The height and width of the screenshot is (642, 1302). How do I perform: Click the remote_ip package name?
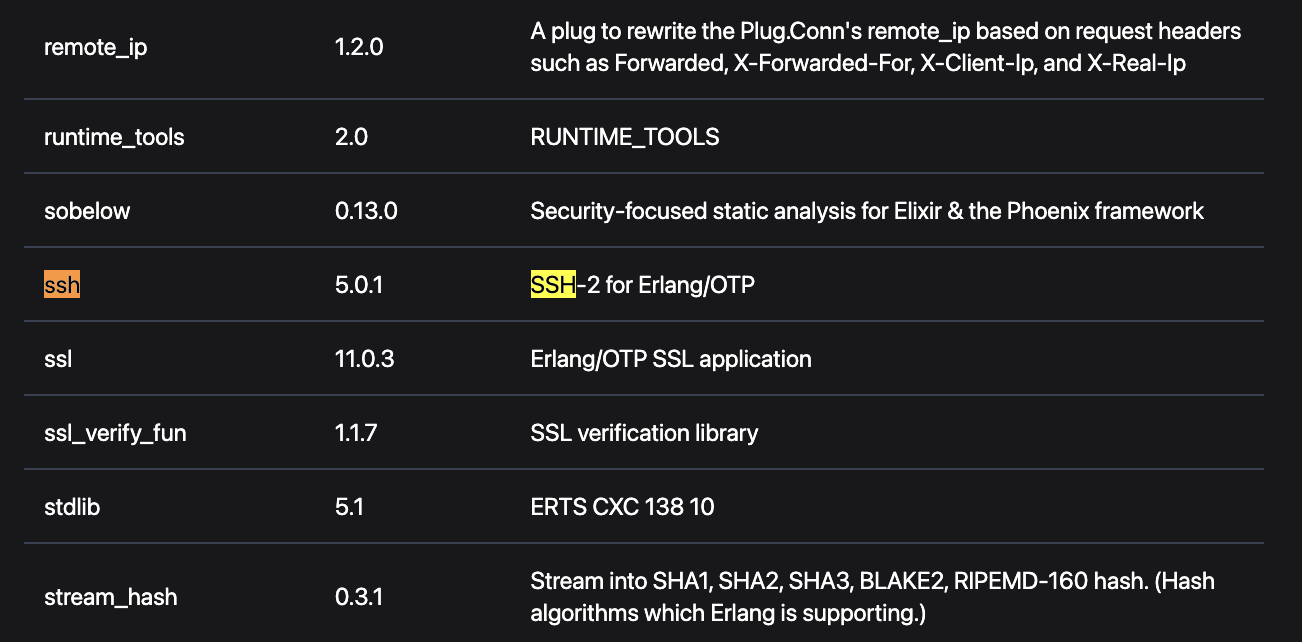click(x=95, y=47)
